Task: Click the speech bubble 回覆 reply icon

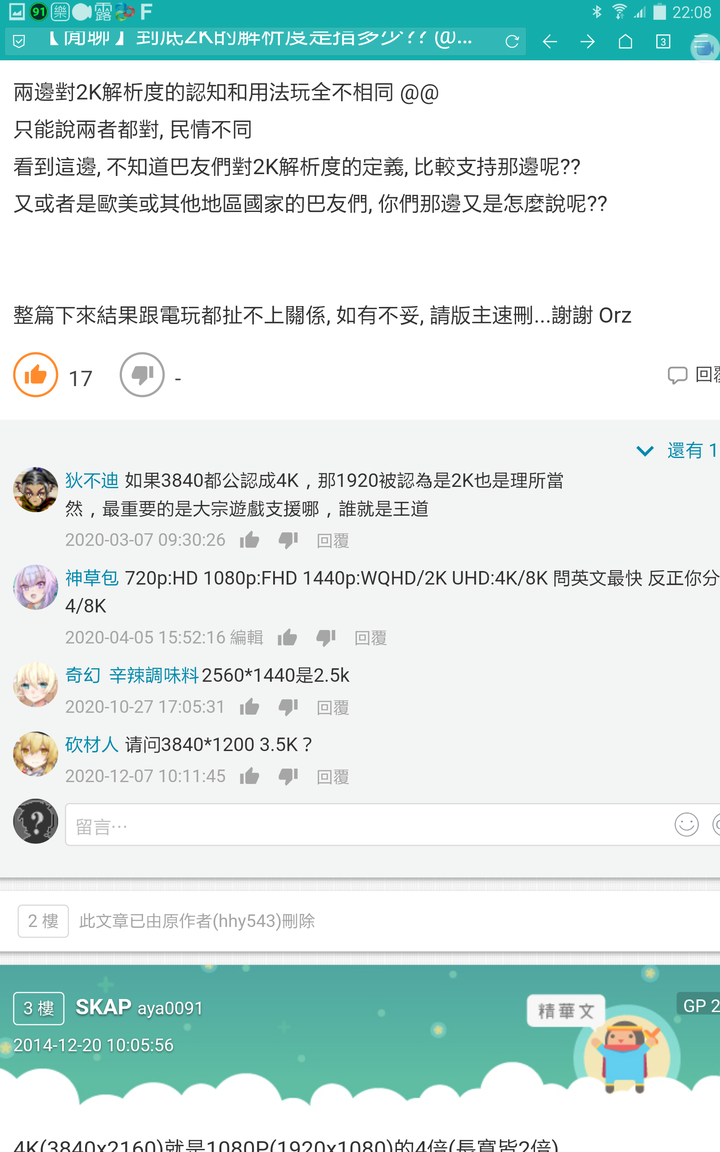Action: [693, 375]
